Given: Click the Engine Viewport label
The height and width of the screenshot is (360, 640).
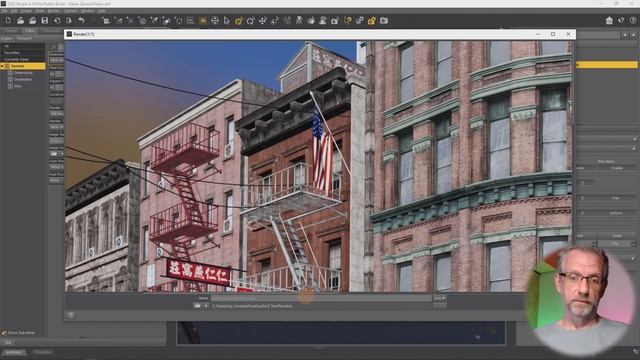Looking at the screenshot, I should click(x=16, y=38).
